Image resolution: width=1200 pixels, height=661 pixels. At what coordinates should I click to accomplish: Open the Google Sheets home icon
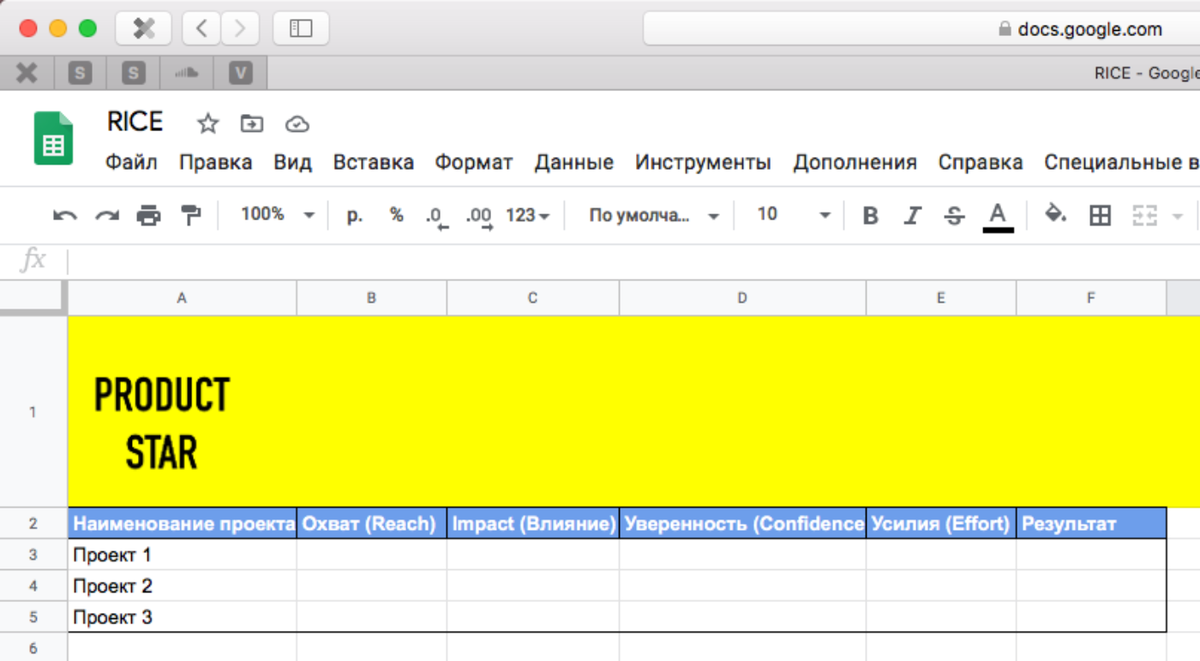[53, 138]
